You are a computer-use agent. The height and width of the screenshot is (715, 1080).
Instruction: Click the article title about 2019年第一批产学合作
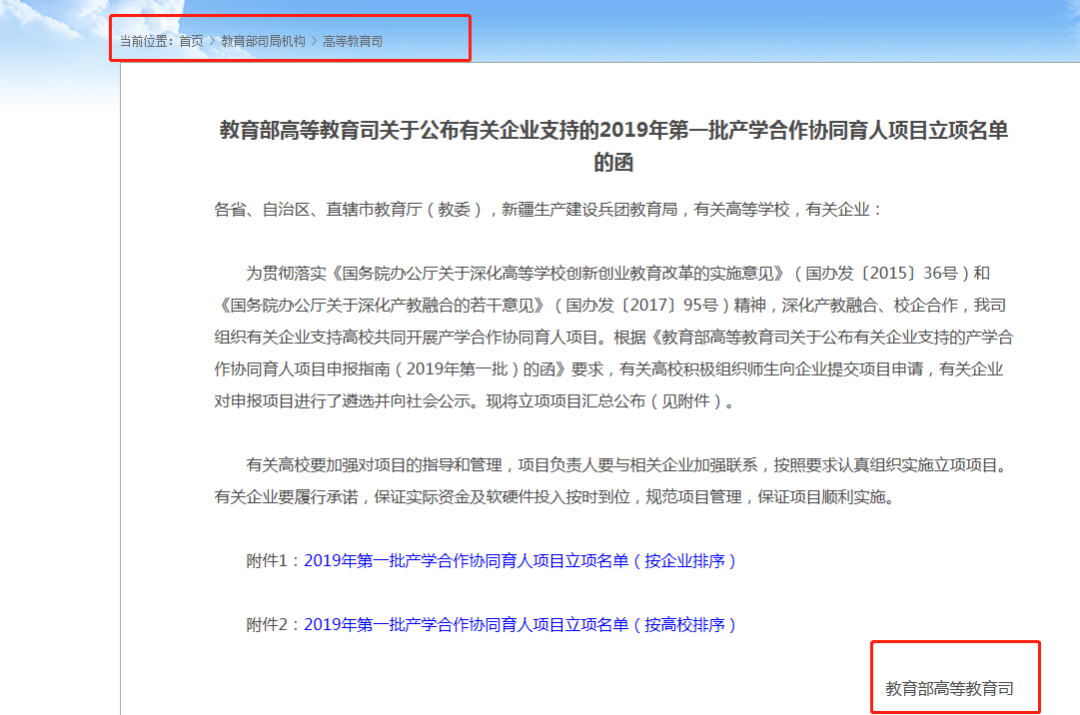tap(614, 146)
